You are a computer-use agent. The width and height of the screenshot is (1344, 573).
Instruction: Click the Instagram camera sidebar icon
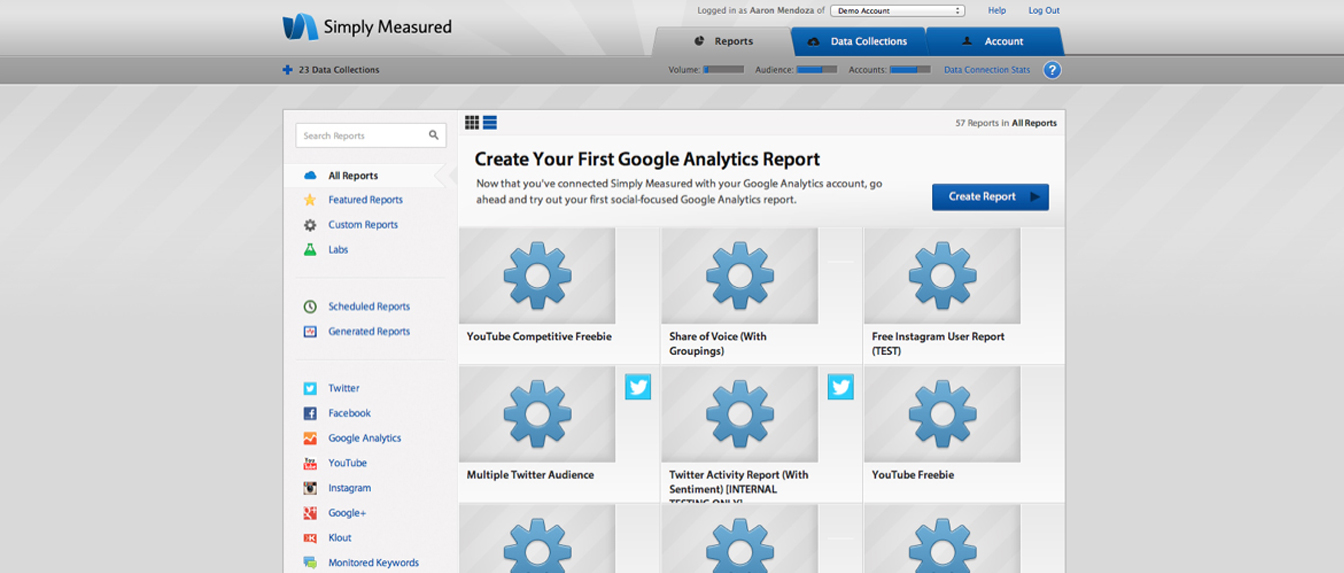point(310,488)
